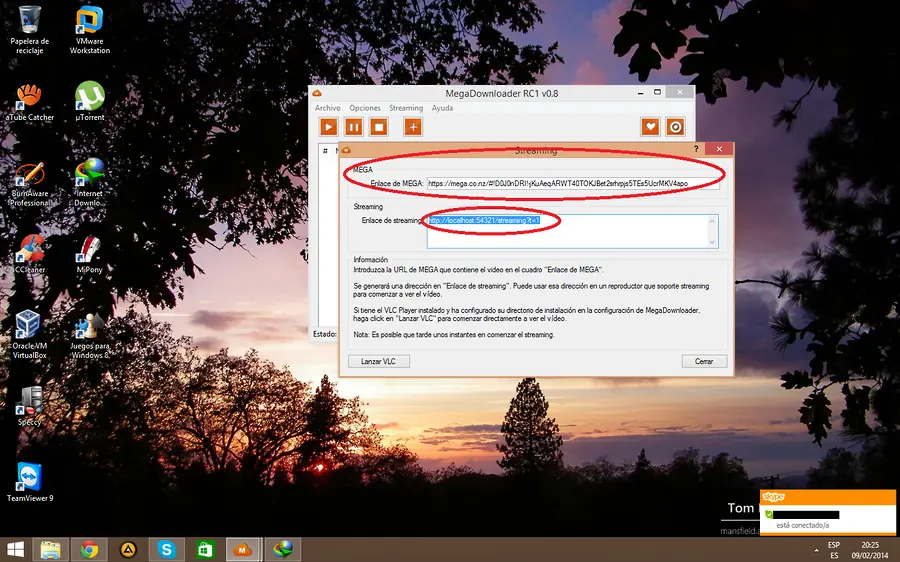
Task: Open the Windows Start button
Action: [15, 550]
